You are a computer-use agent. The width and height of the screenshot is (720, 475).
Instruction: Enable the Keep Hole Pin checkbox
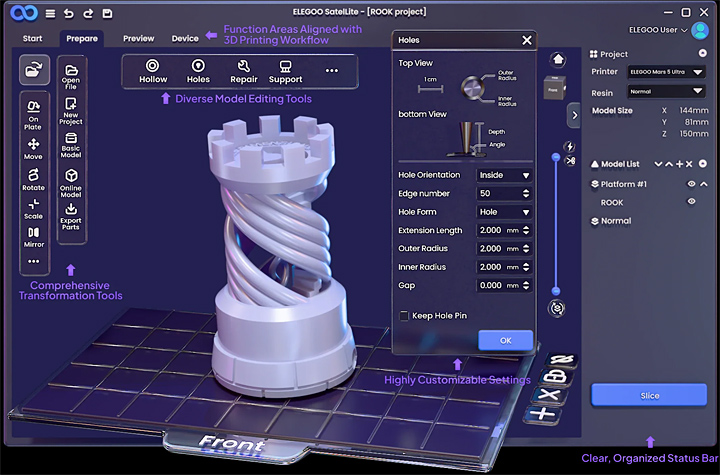pos(404,316)
